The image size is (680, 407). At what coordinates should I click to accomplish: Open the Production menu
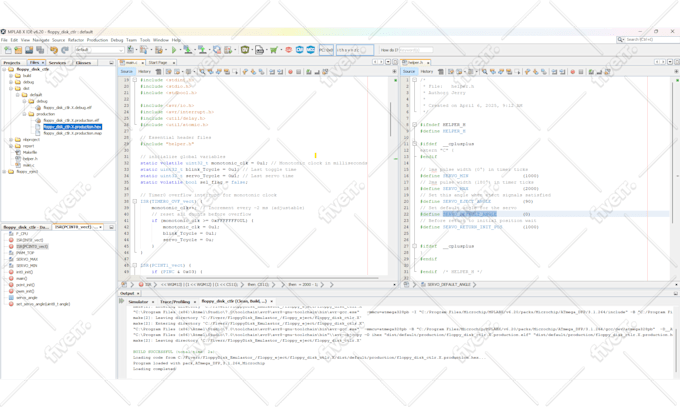pos(97,40)
